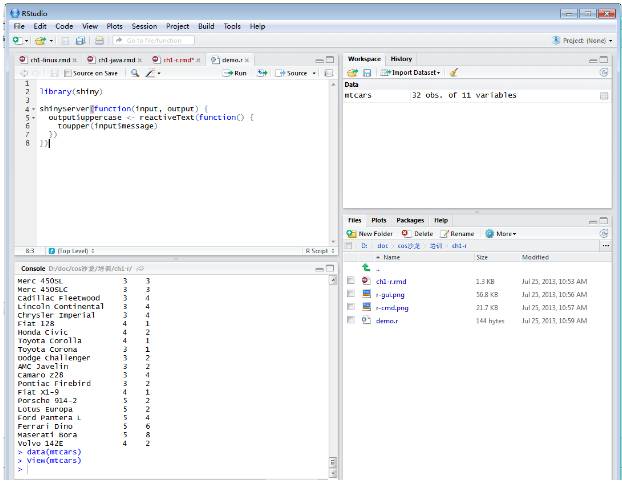The image size is (622, 483).
Task: Switch to the ch1-java.rmd tab
Action: [116, 60]
